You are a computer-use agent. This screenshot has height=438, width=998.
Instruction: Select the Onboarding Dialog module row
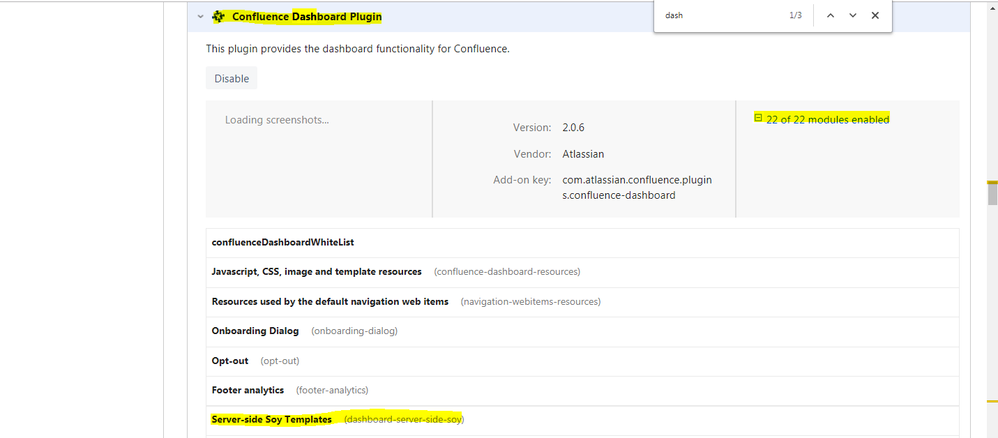click(x=582, y=331)
